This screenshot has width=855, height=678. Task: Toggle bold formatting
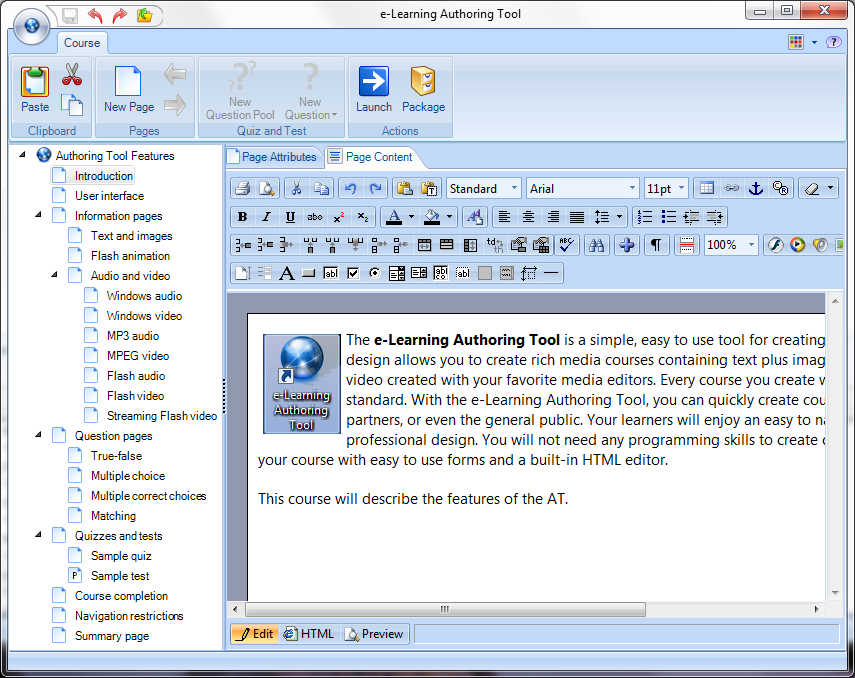tap(242, 217)
